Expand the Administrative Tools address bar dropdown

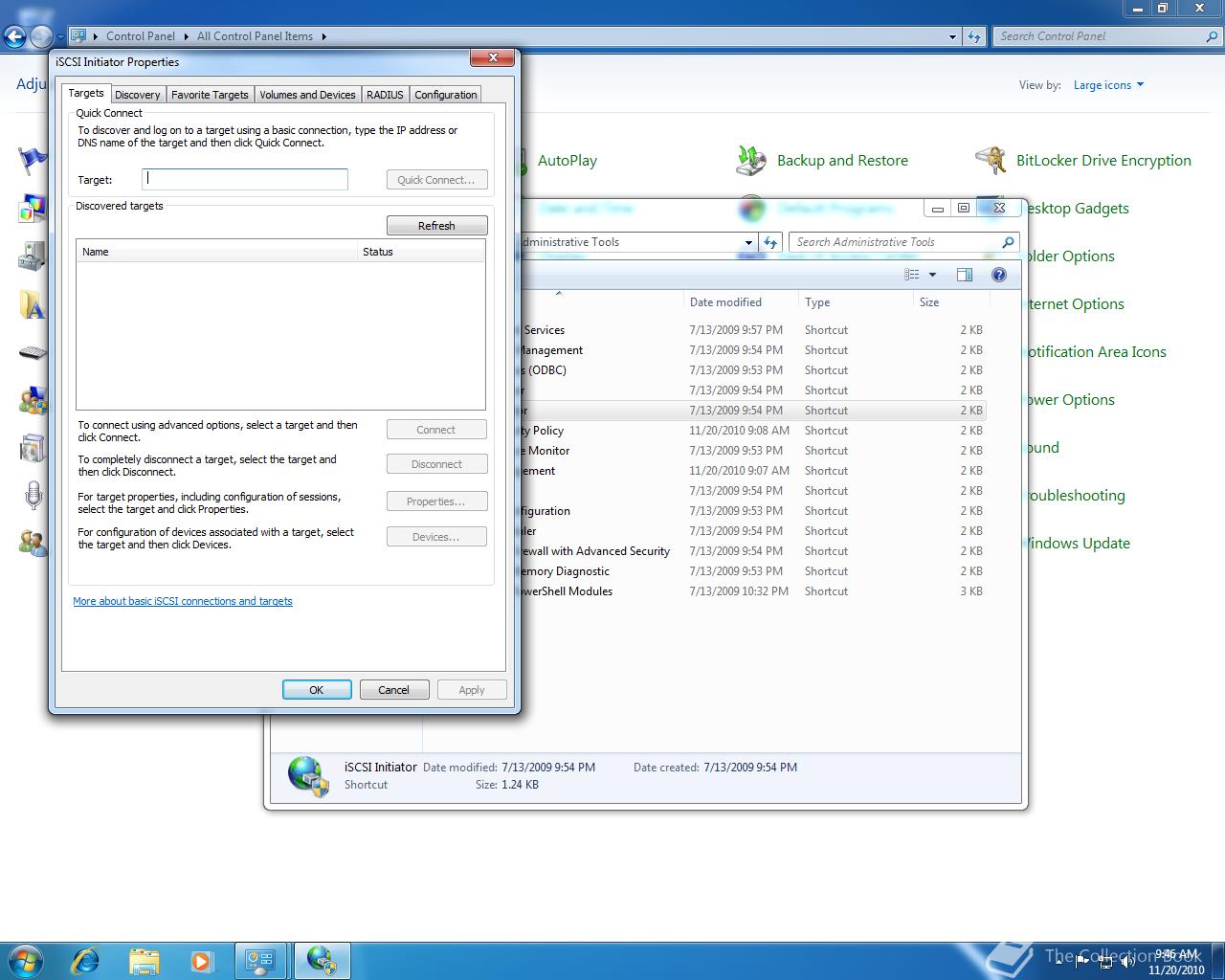click(748, 242)
